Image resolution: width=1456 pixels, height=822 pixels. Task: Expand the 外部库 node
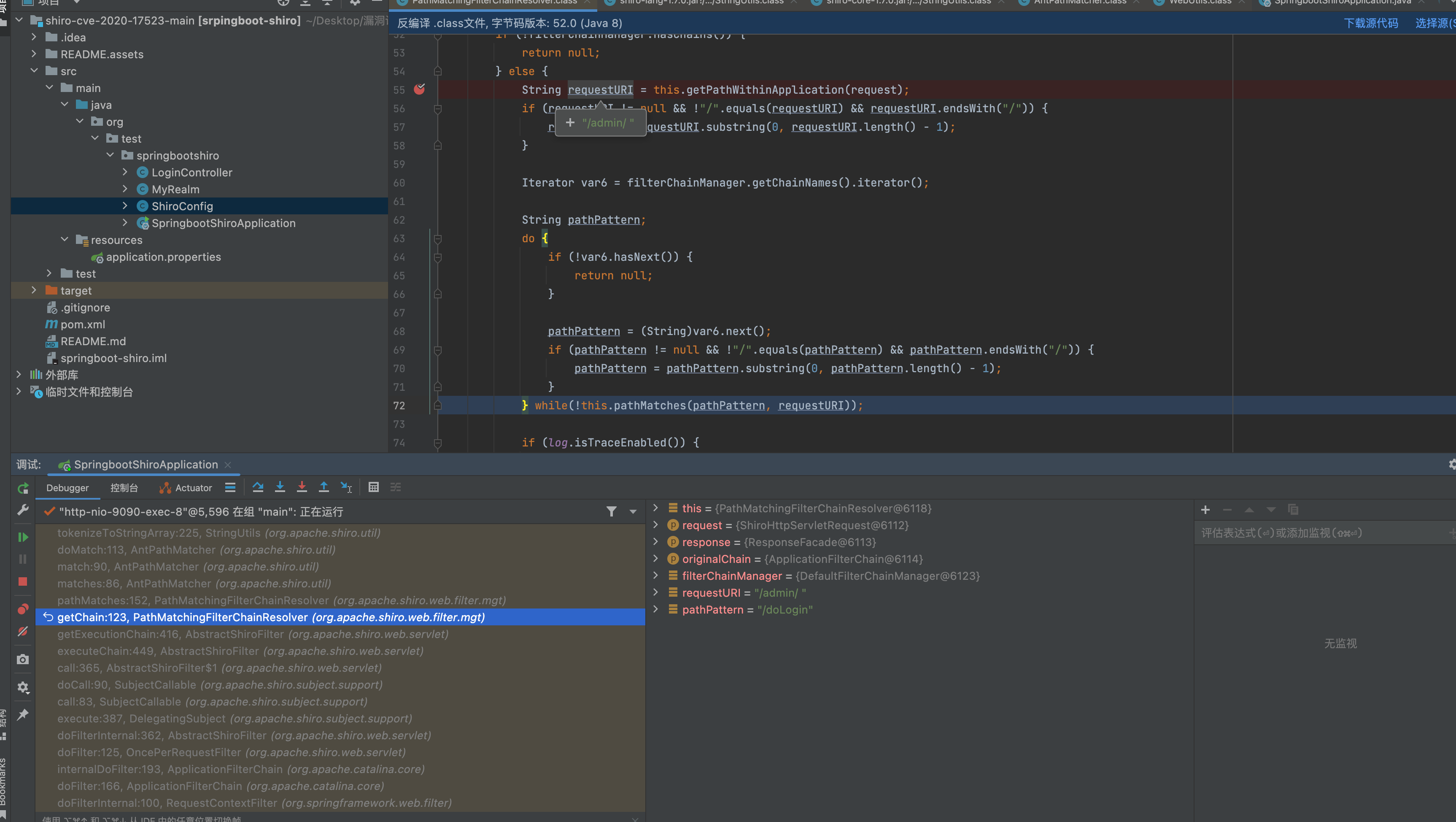coord(19,374)
